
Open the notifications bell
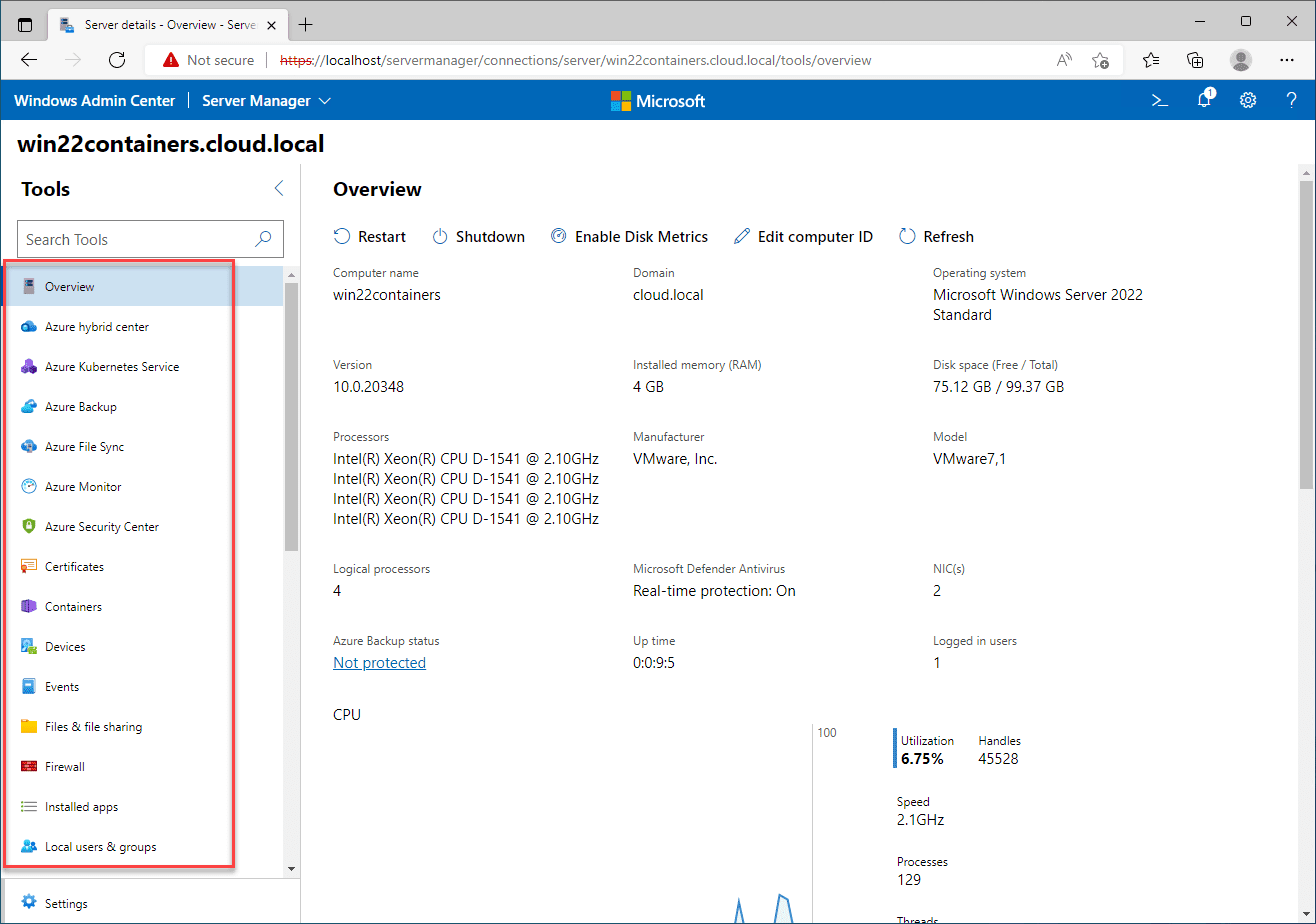click(1205, 100)
